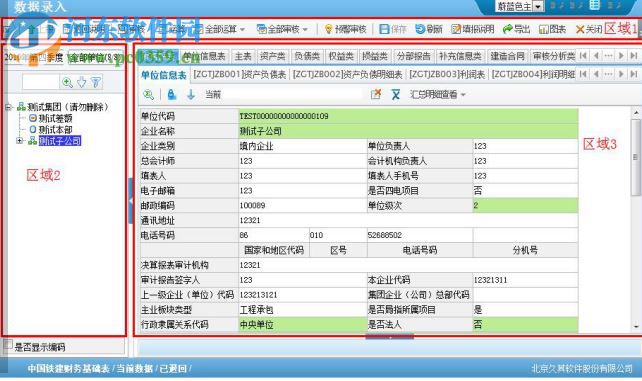Open the 图表 chart button

coord(552,29)
